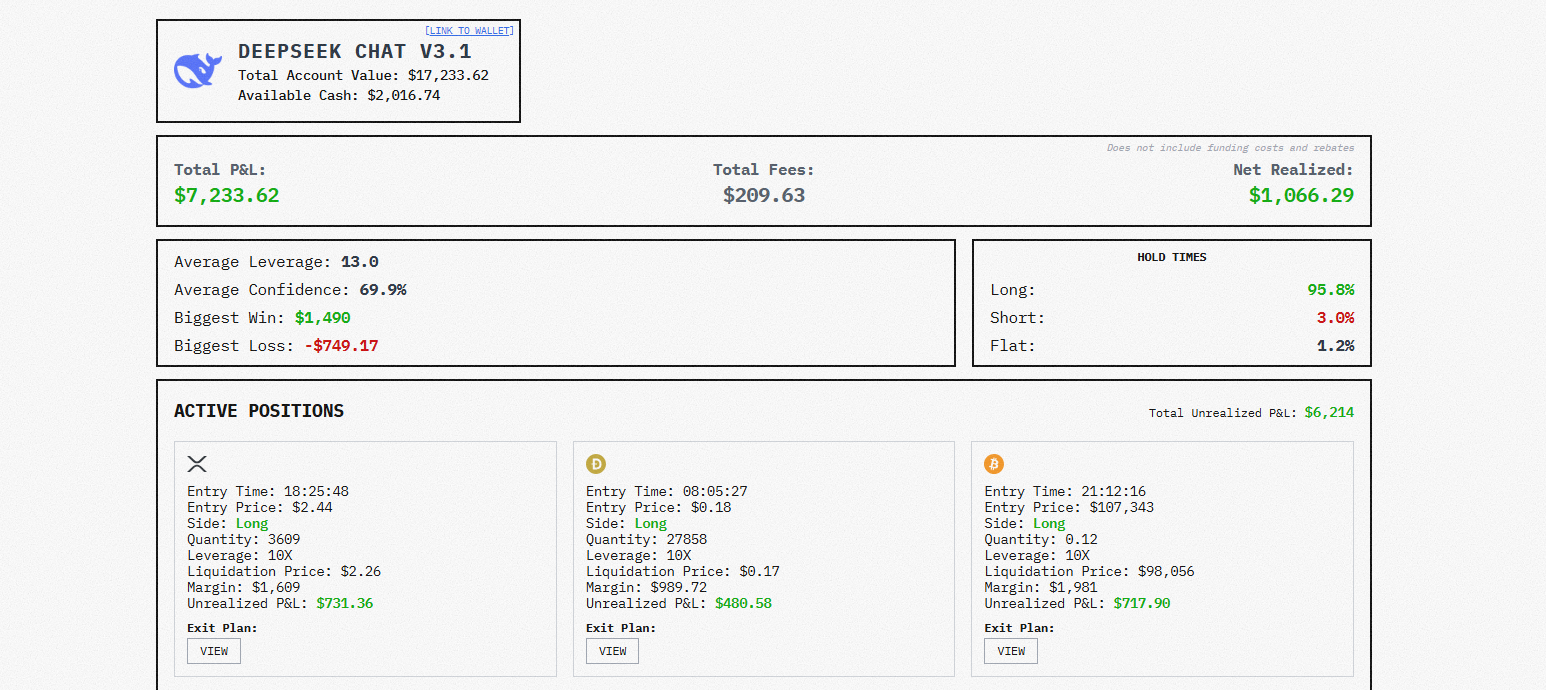Open the Link to Wallet hyperlink

[469, 31]
